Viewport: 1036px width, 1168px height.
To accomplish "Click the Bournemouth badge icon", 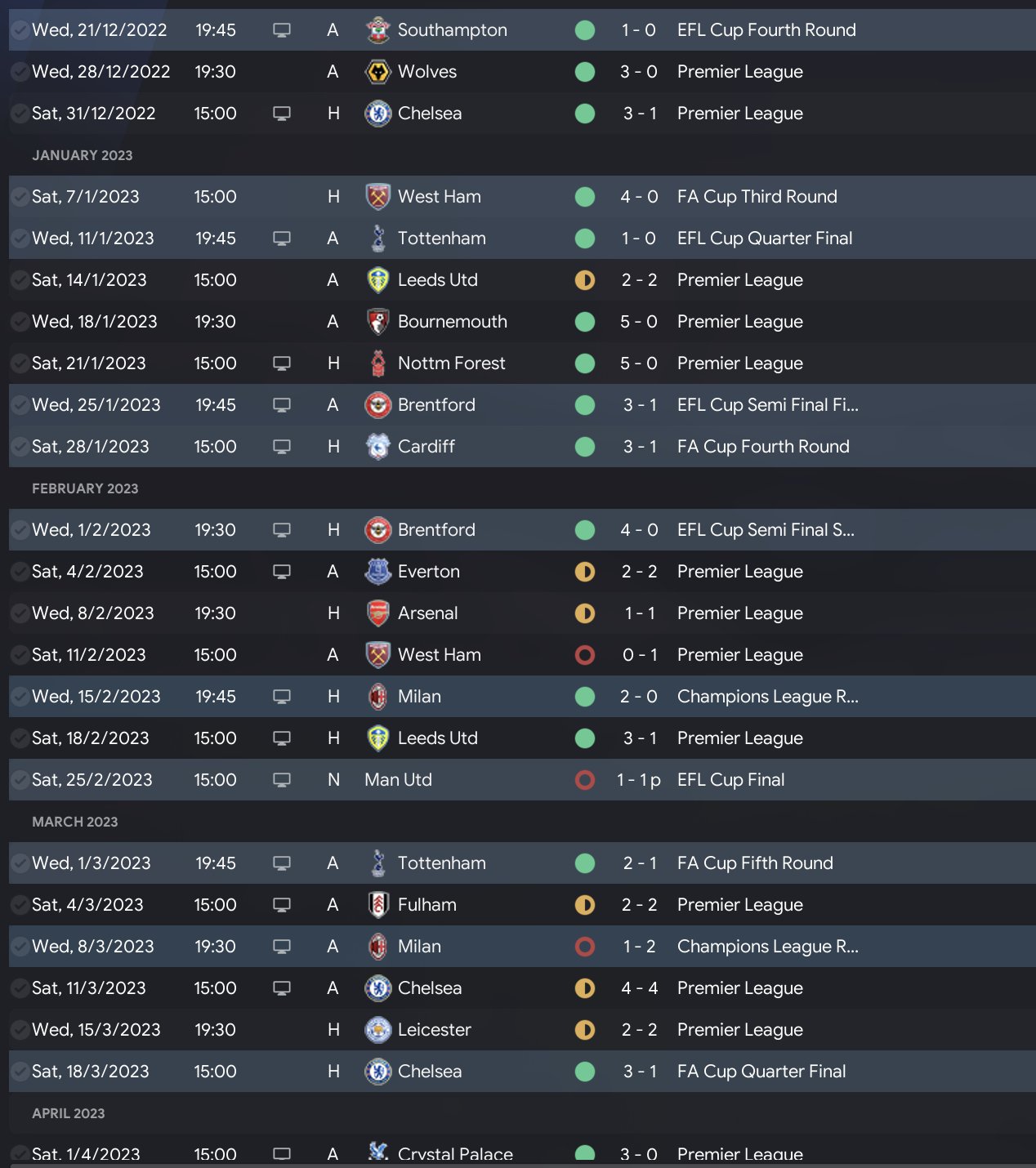I will click(377, 322).
